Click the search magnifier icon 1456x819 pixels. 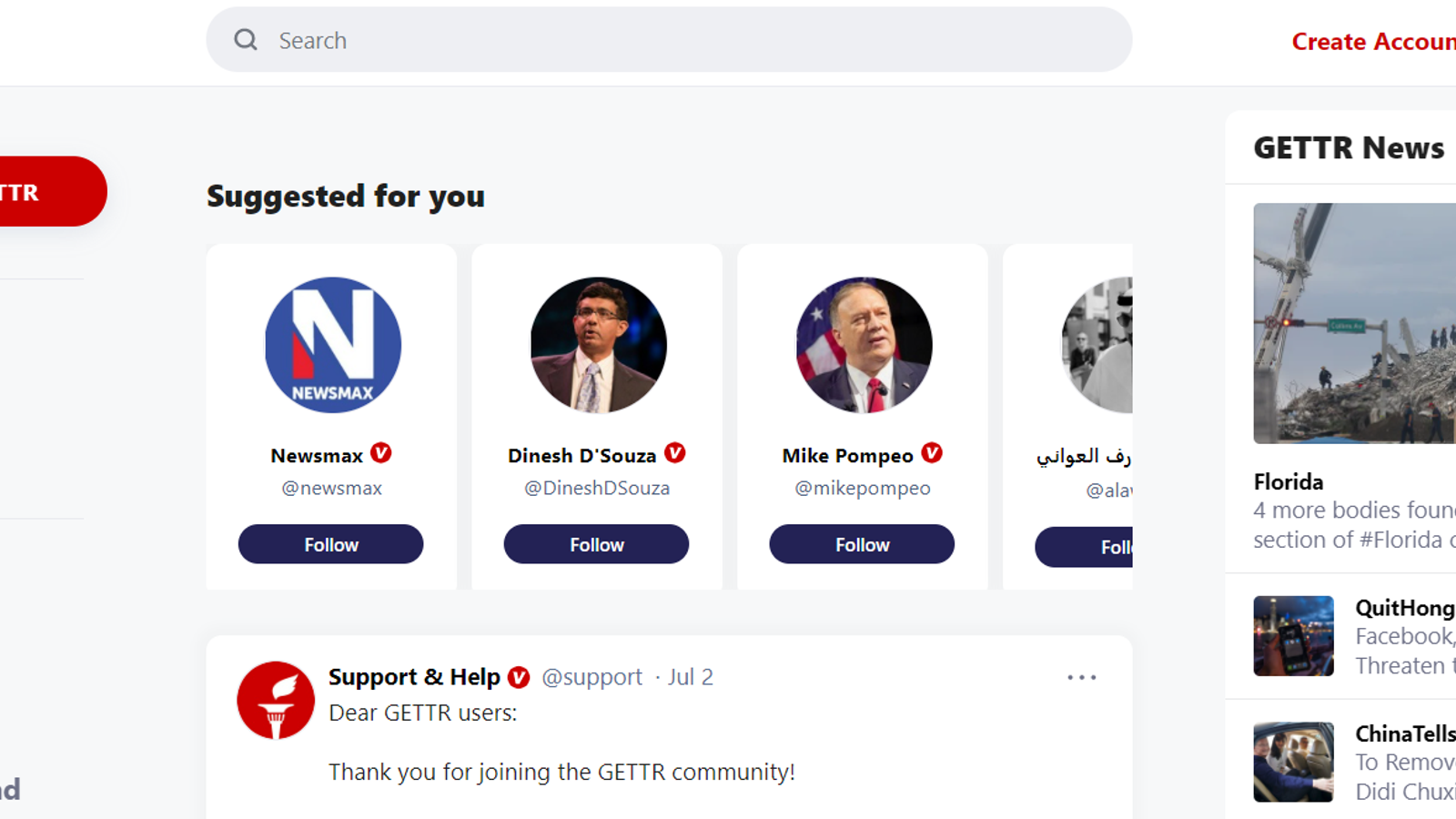click(x=246, y=40)
